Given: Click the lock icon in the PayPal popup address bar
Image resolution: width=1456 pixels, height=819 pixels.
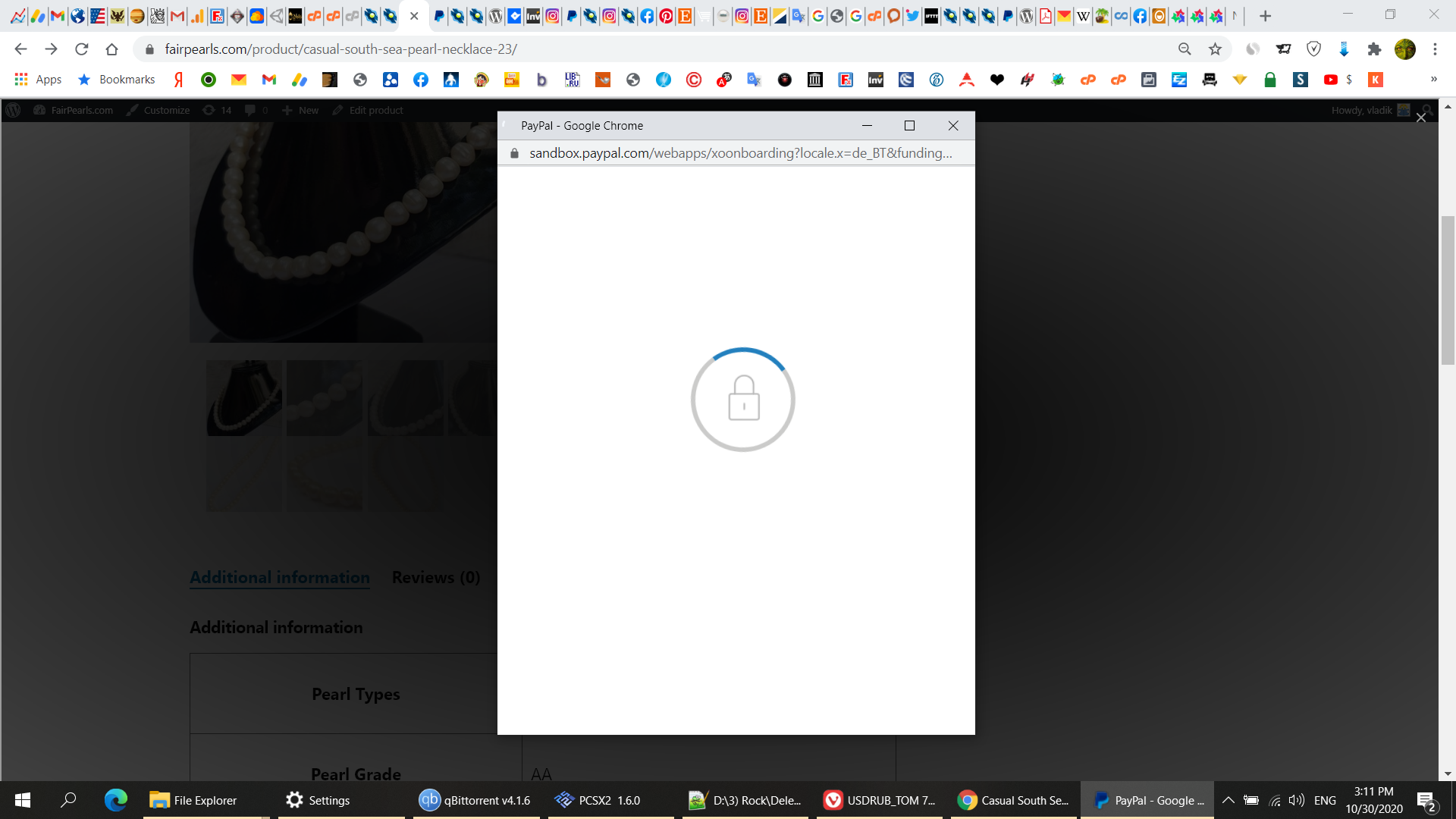Looking at the screenshot, I should (514, 153).
